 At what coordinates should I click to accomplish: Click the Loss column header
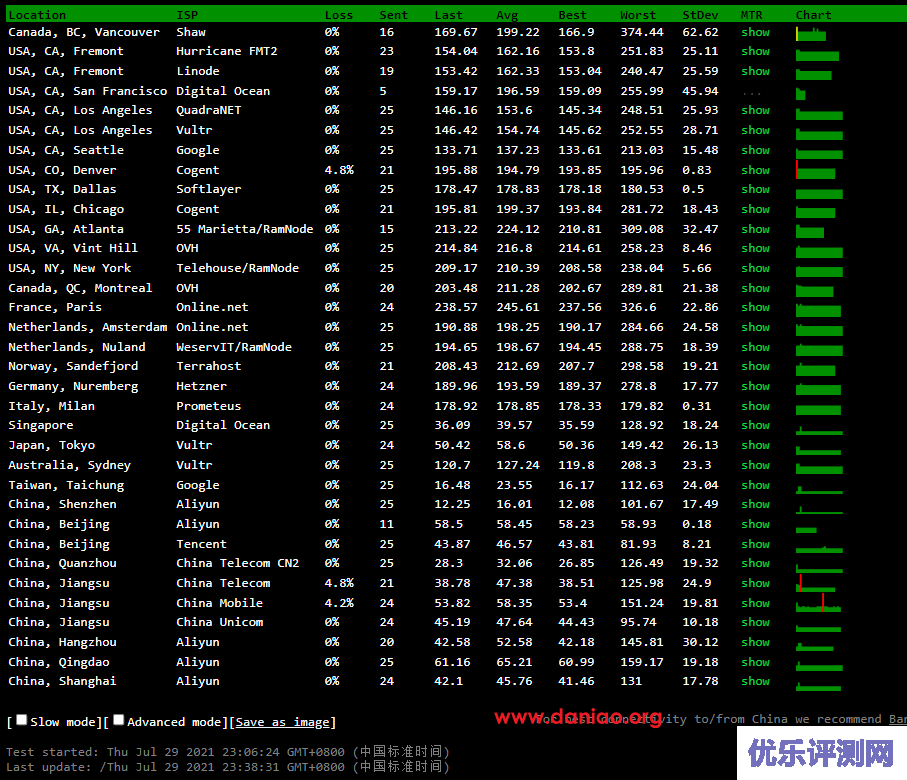tap(338, 15)
